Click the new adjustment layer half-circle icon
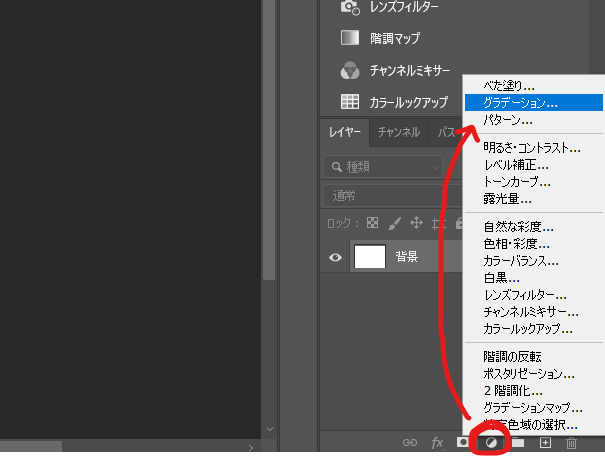Screen dimensions: 605x457 tap(491, 442)
